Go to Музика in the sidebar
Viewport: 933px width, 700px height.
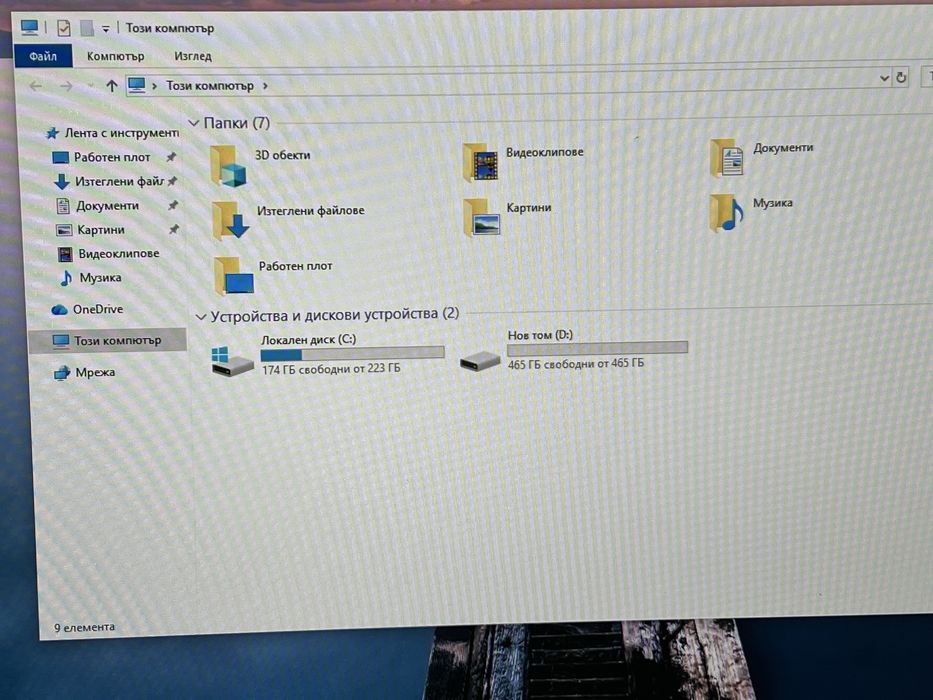(90, 277)
